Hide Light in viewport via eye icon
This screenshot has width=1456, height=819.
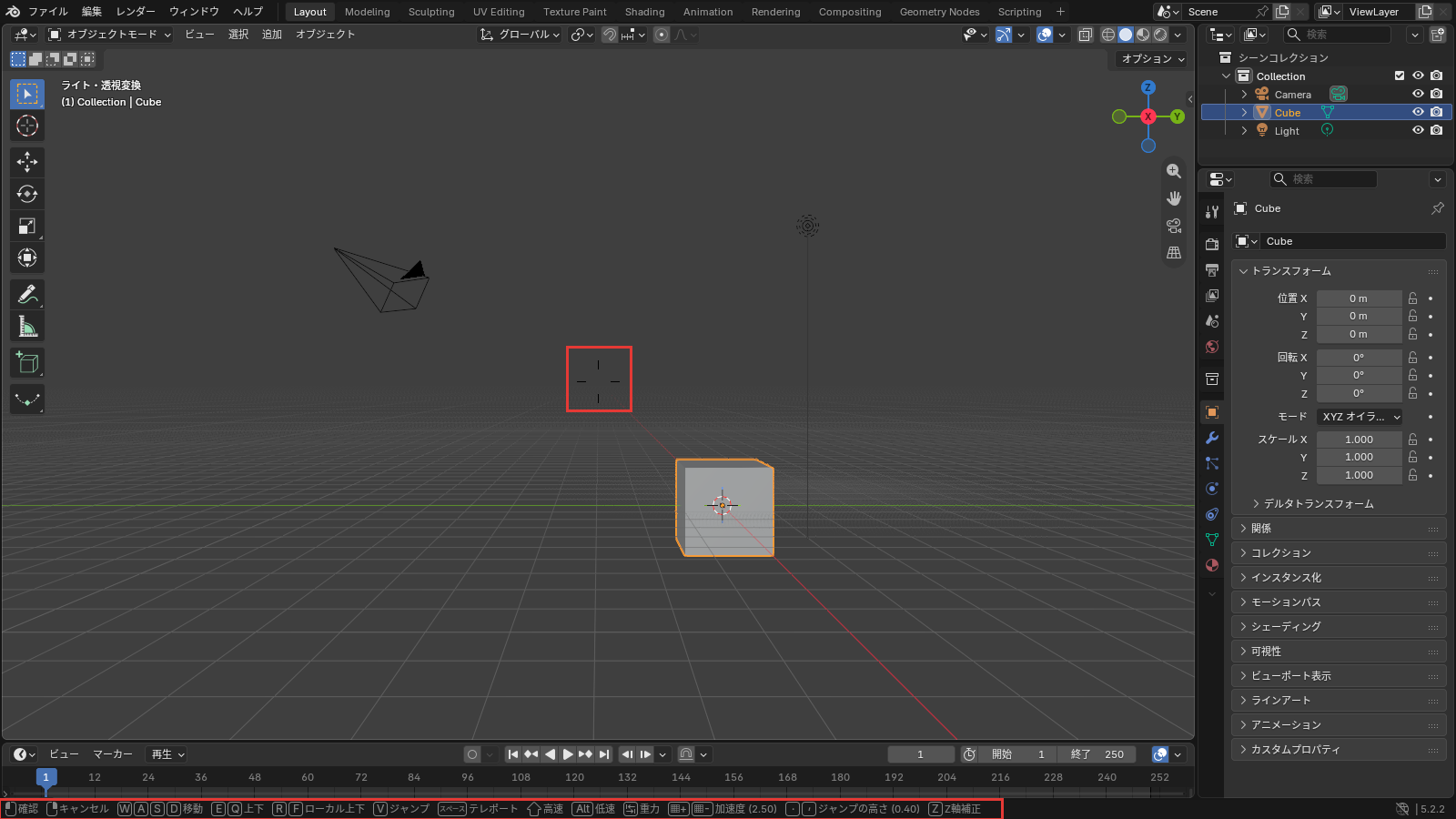(x=1418, y=130)
